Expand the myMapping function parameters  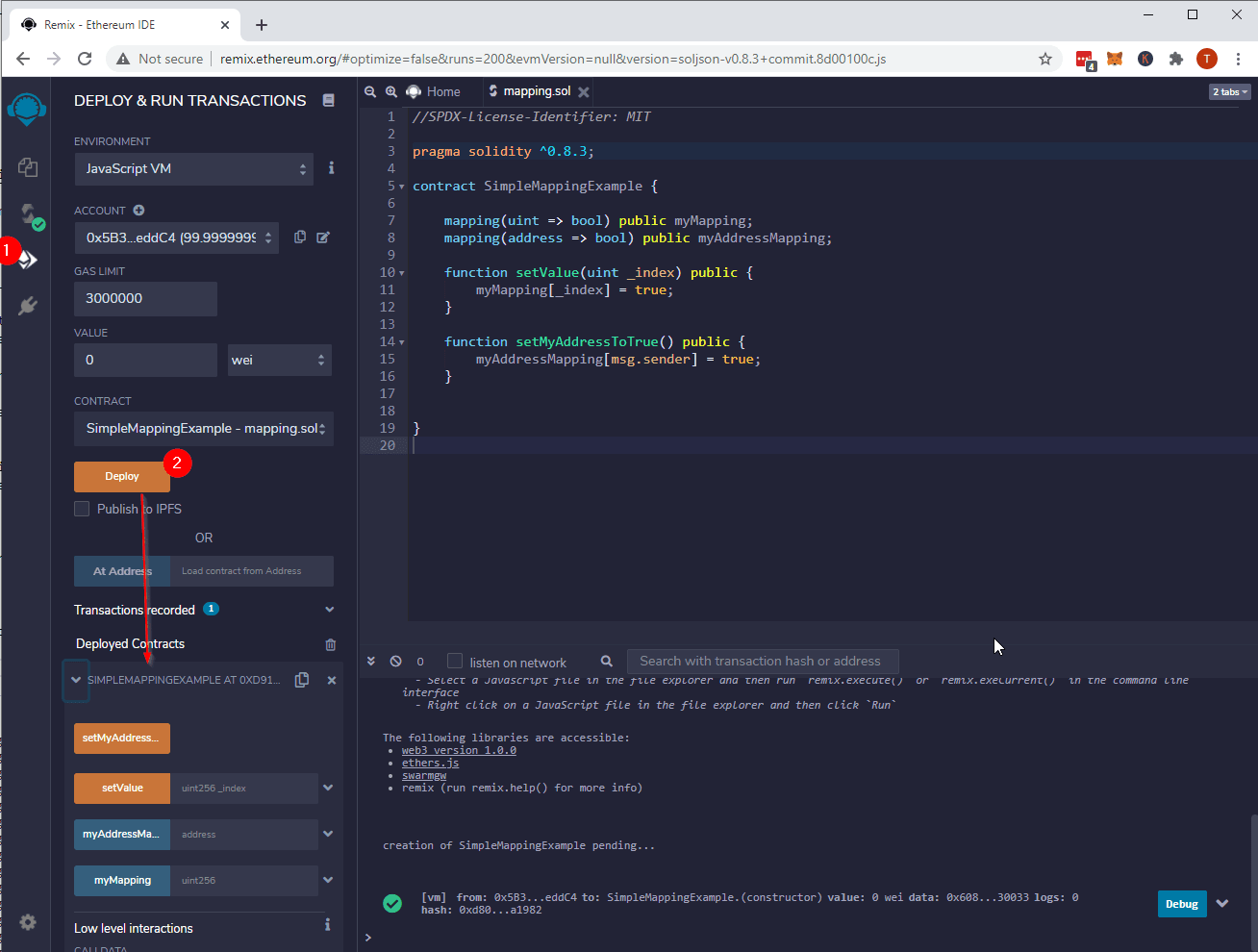tap(328, 880)
